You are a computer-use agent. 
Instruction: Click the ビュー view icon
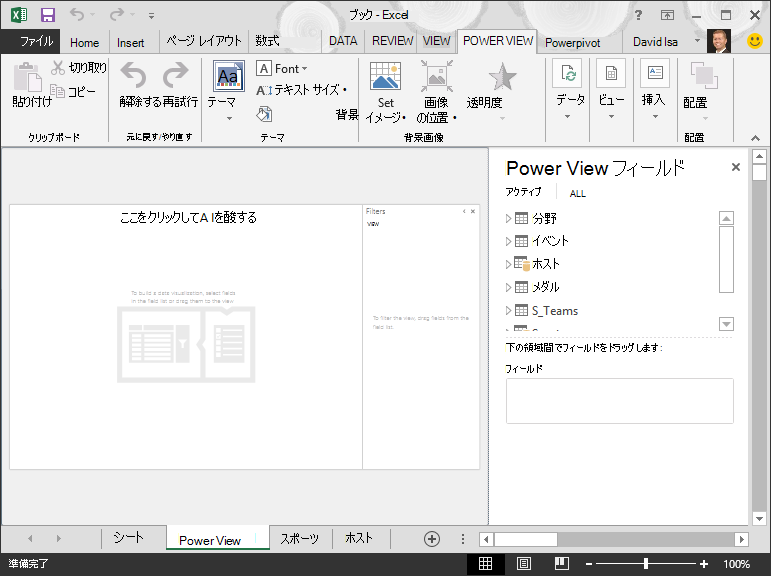pyautogui.click(x=611, y=73)
